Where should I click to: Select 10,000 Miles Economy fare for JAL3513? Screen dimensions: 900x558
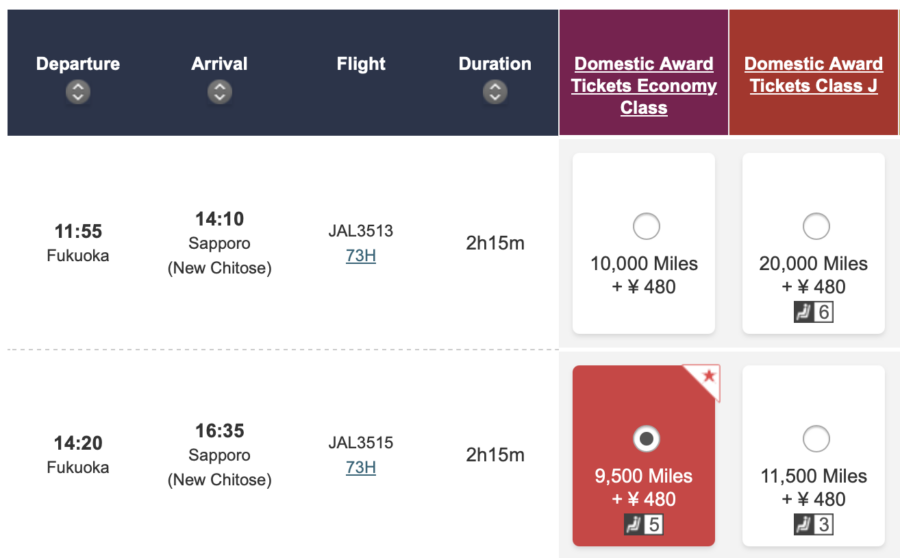[x=646, y=227]
